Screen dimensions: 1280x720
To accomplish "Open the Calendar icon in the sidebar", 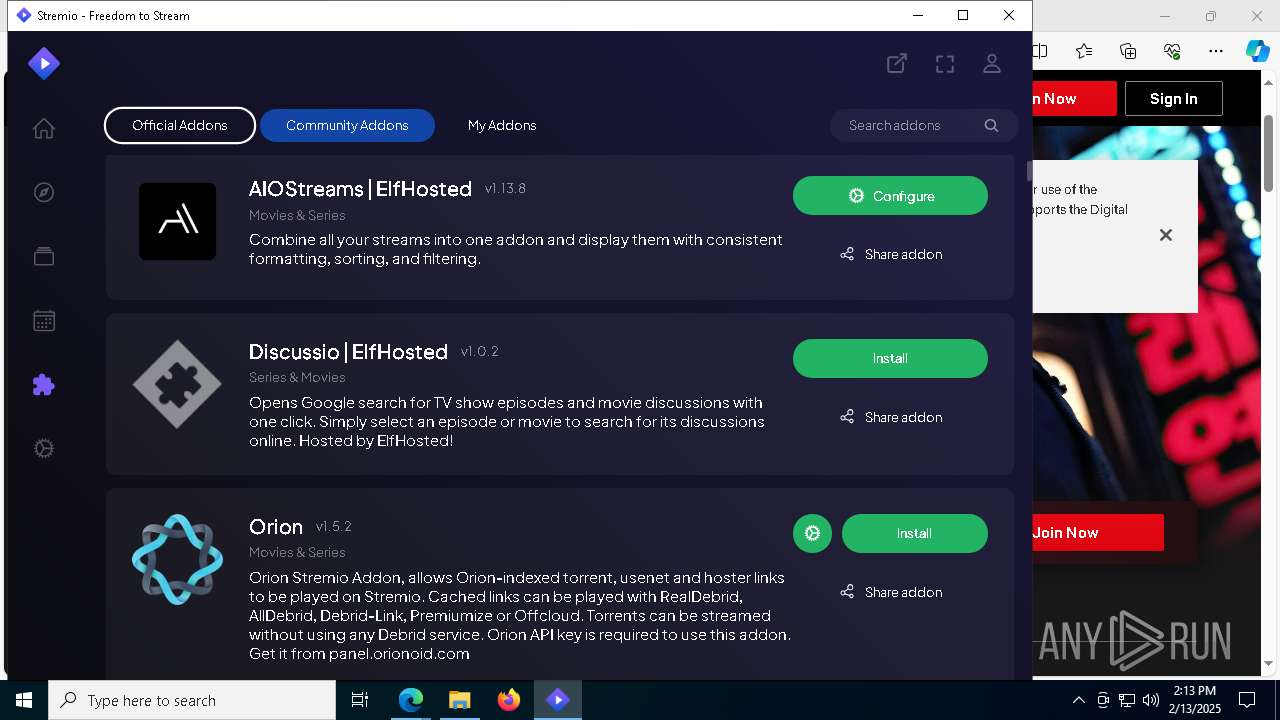I will [x=43, y=320].
